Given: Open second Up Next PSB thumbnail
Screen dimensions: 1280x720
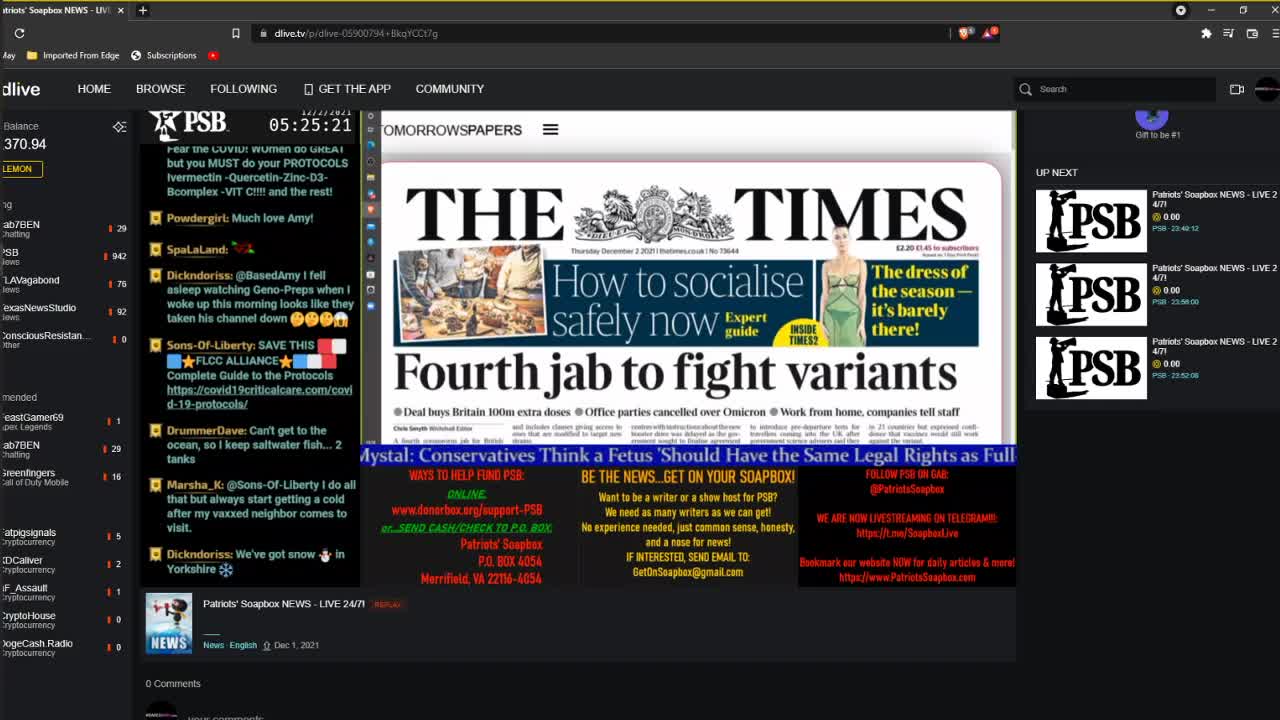Looking at the screenshot, I should [x=1091, y=294].
